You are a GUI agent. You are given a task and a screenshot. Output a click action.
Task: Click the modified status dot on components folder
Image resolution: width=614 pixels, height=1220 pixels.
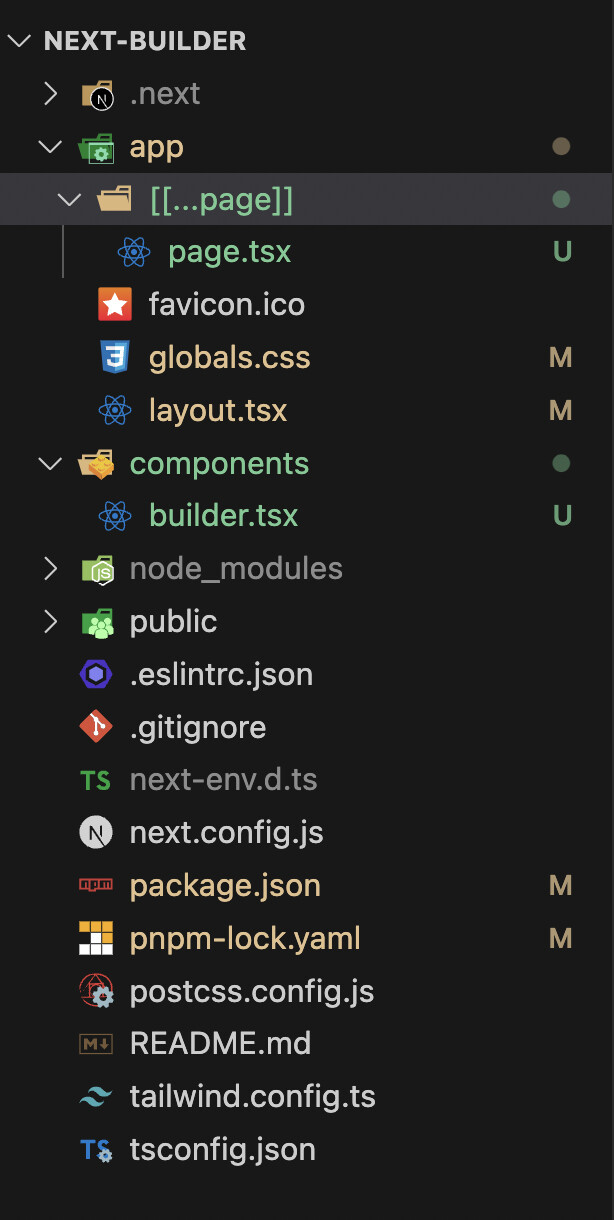[561, 464]
